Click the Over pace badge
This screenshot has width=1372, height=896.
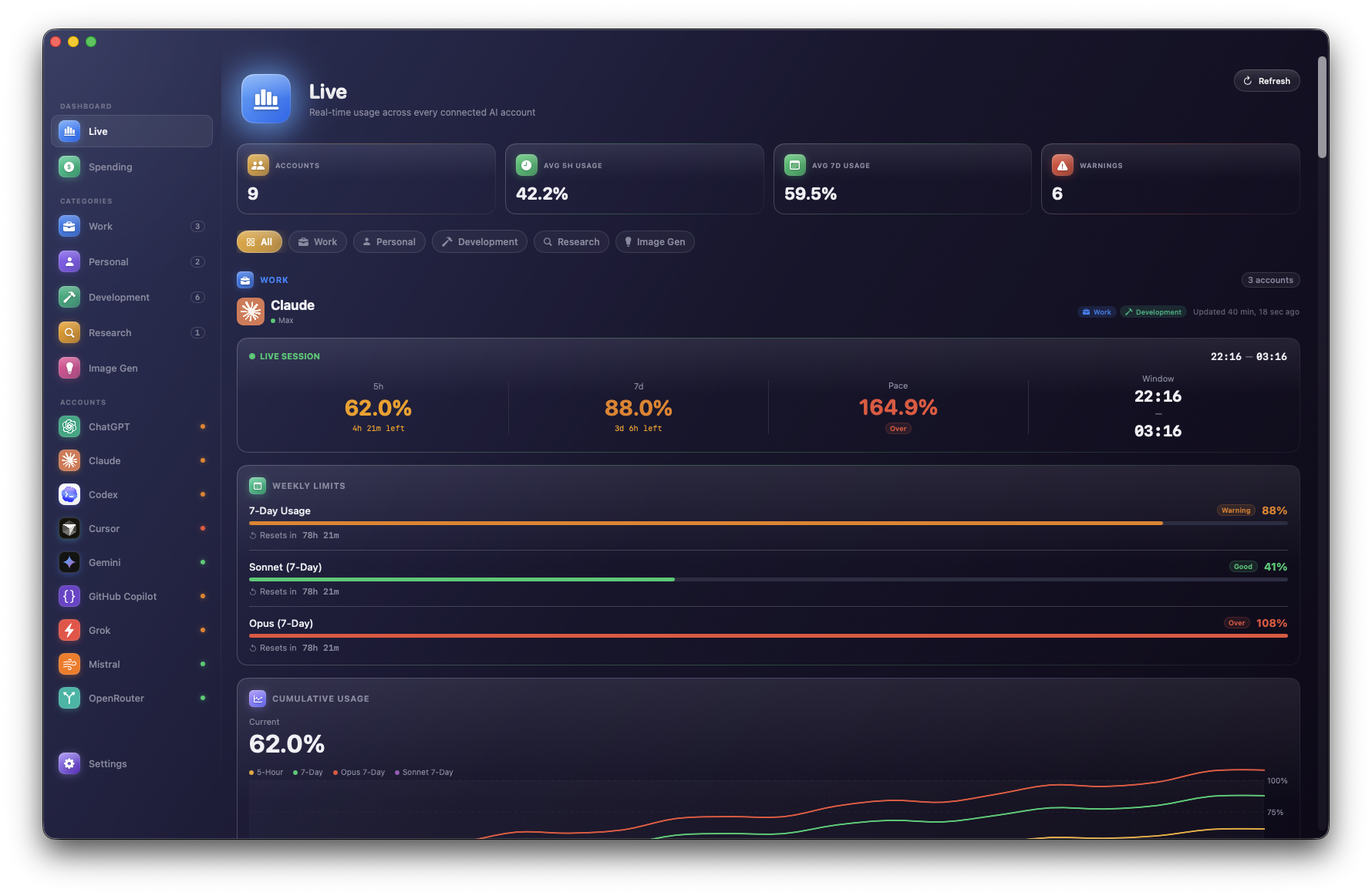pyautogui.click(x=898, y=429)
